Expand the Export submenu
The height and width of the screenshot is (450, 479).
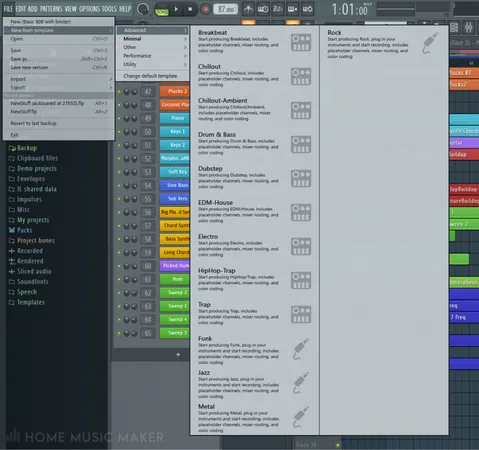[59, 88]
